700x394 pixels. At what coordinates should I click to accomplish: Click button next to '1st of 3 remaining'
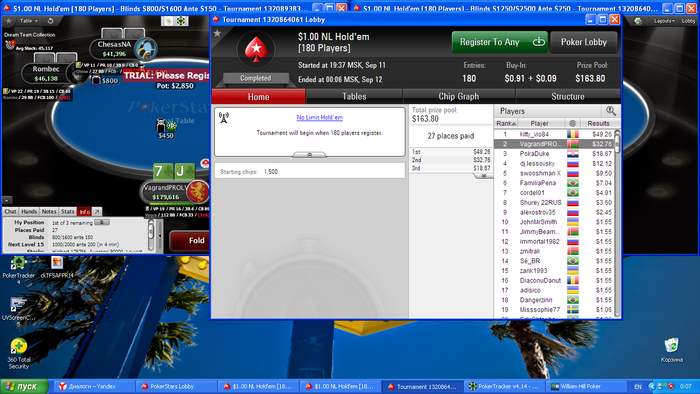click(102, 222)
